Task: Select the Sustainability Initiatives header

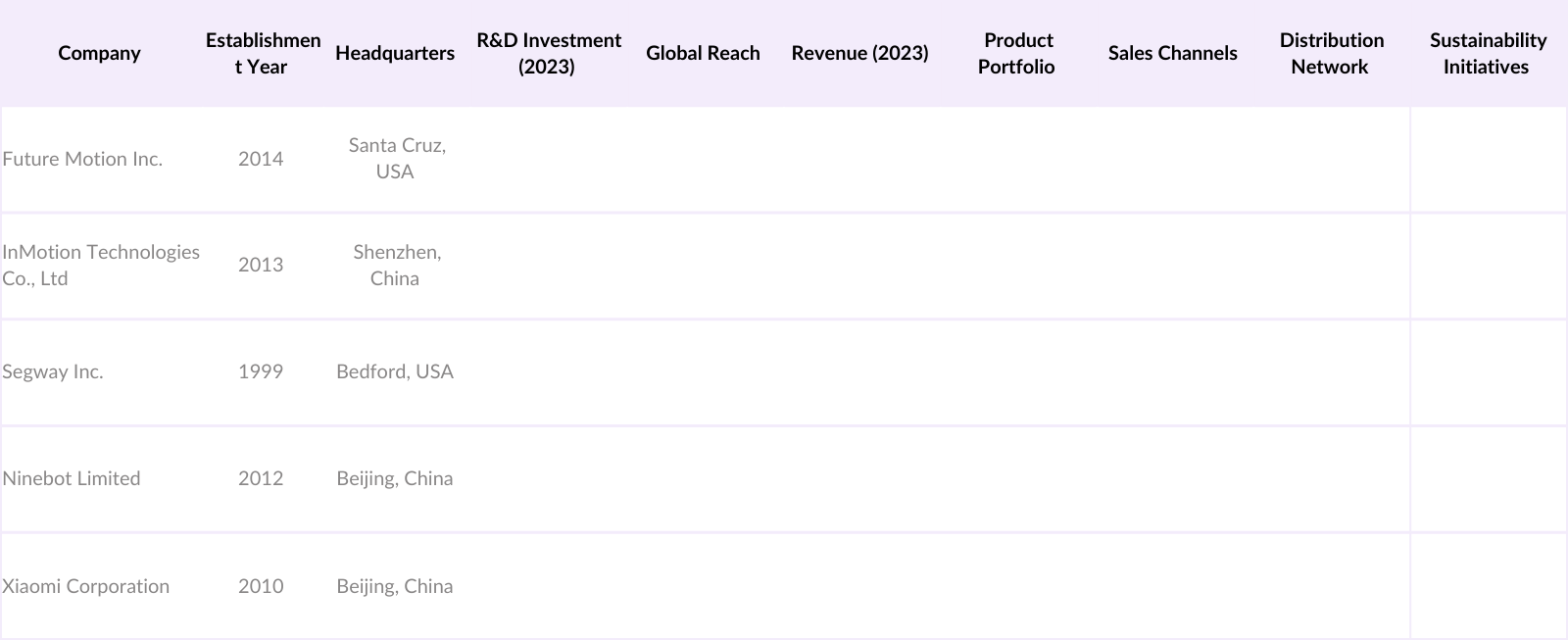Action: (x=1487, y=53)
